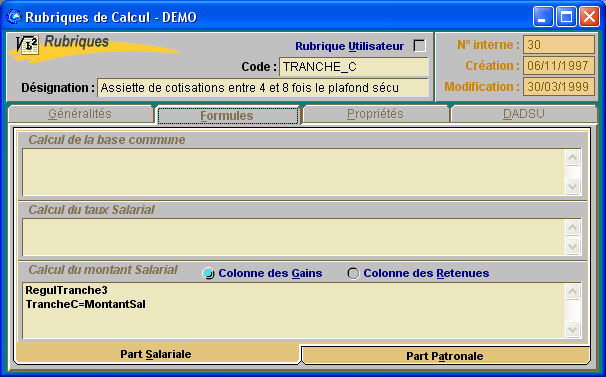
Task: Click scroll down arrow of taux Salarial box
Action: pyautogui.click(x=572, y=246)
